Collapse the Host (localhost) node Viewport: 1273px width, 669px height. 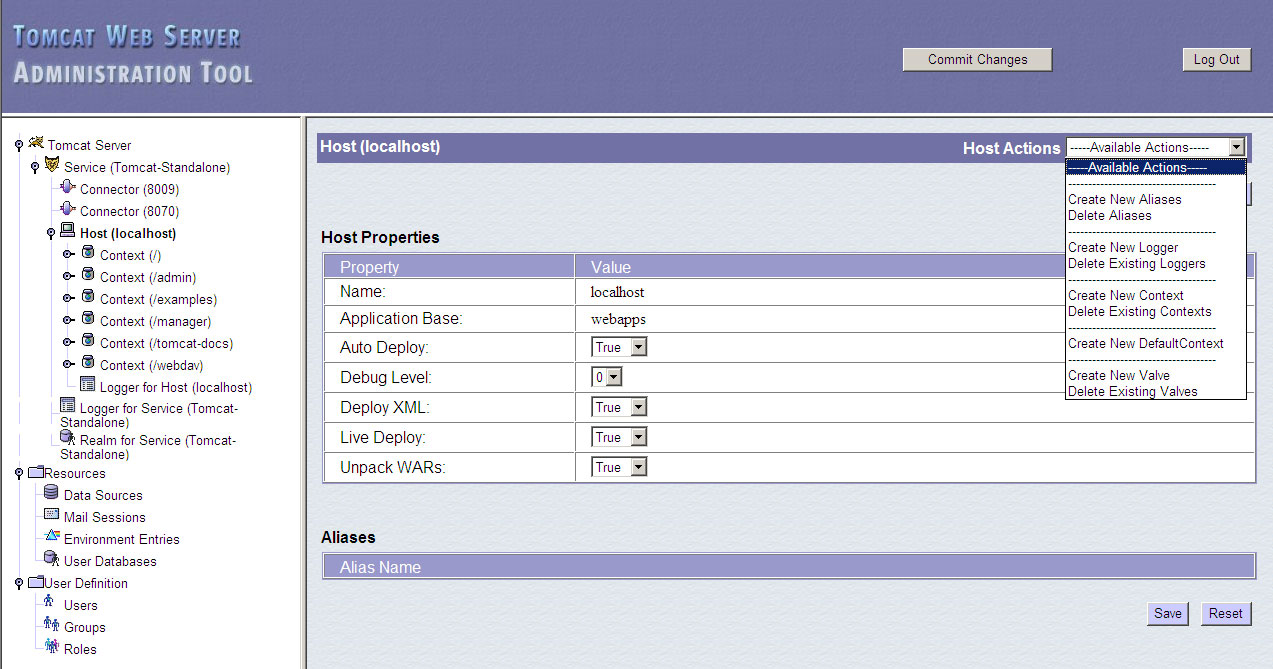51,234
